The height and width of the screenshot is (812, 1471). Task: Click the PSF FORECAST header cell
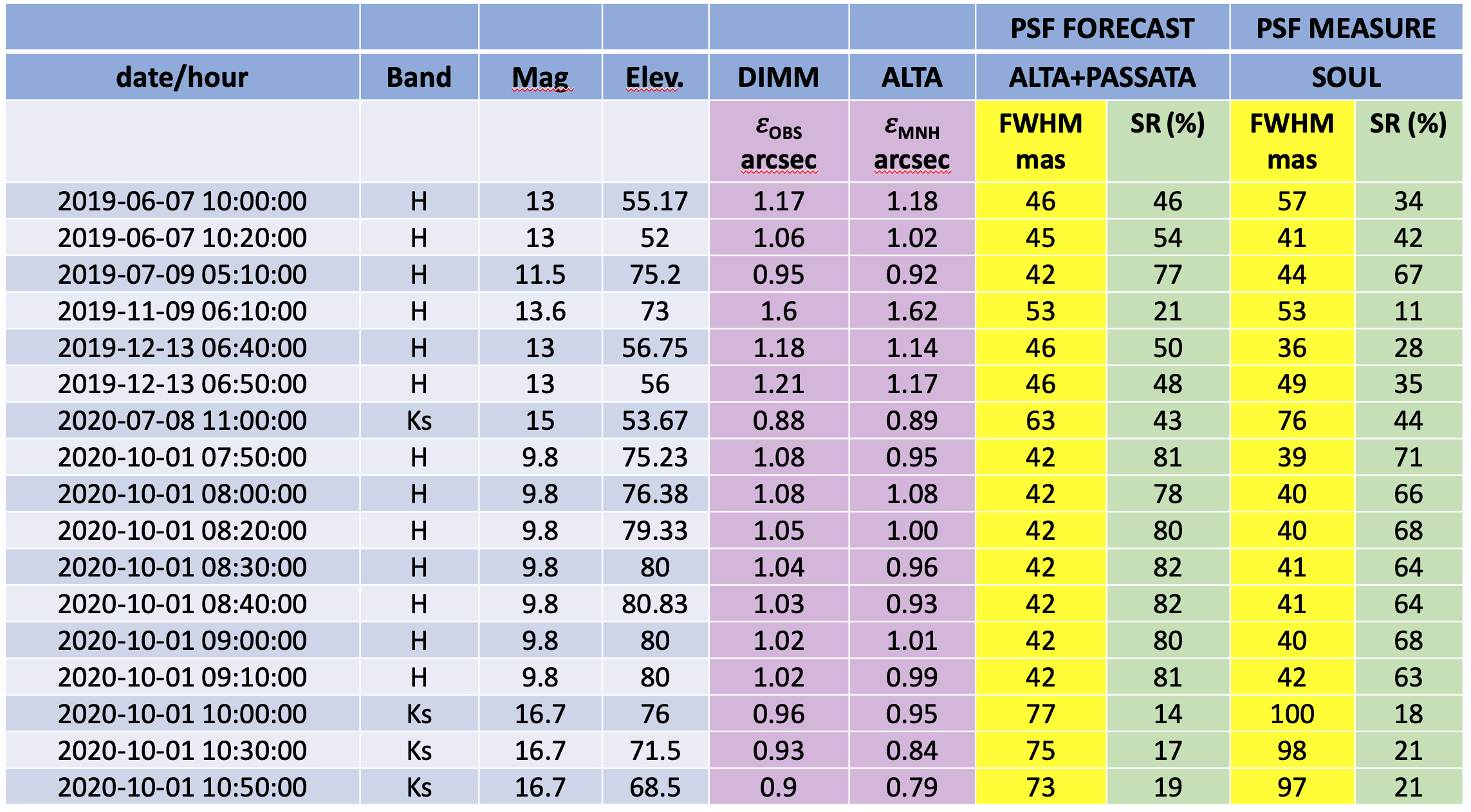(x=1102, y=28)
